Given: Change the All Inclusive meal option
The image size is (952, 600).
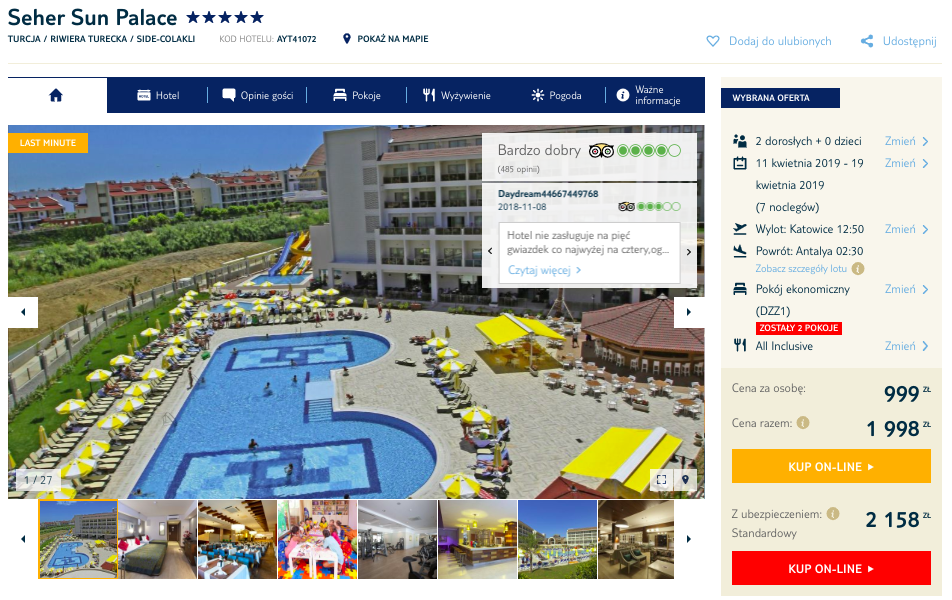Looking at the screenshot, I should (906, 346).
